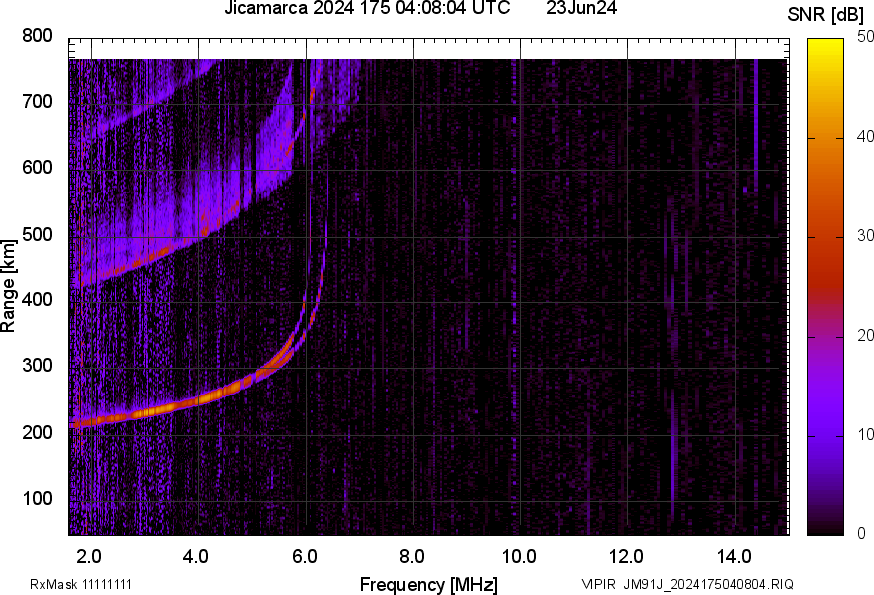Click colorbar tick label '50'
The image size is (874, 595).
(x=865, y=37)
